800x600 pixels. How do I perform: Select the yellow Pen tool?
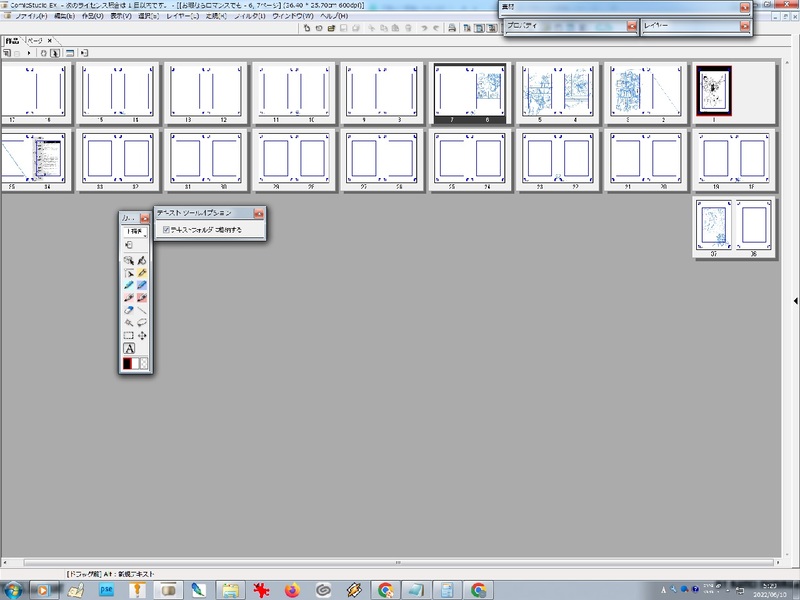142,273
